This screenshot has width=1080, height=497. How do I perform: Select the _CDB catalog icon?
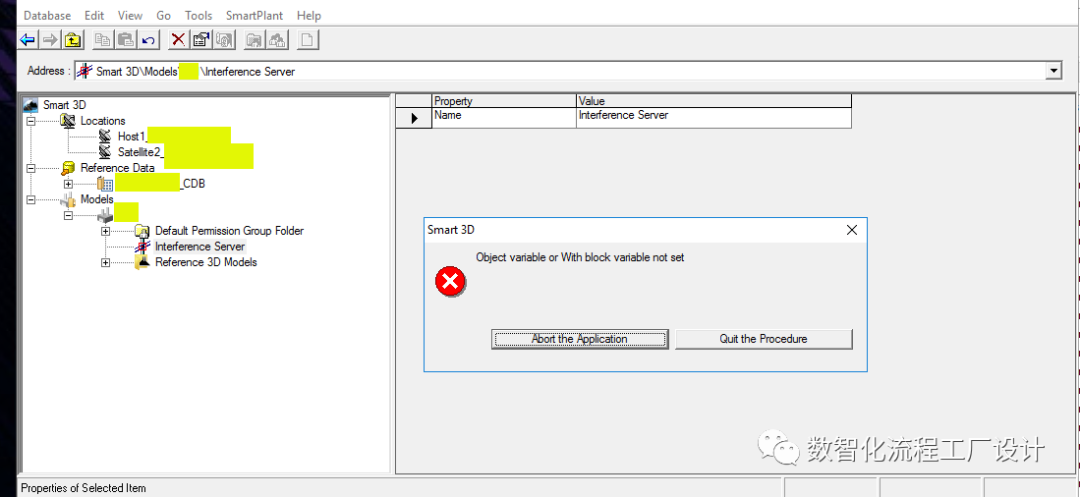(x=105, y=184)
